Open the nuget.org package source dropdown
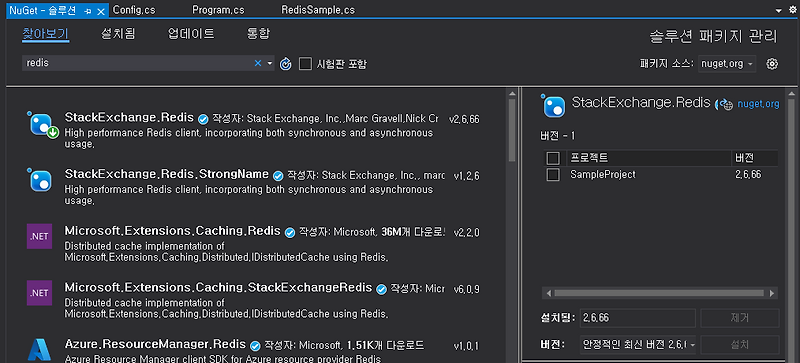This screenshot has height=363, width=800. 727,64
